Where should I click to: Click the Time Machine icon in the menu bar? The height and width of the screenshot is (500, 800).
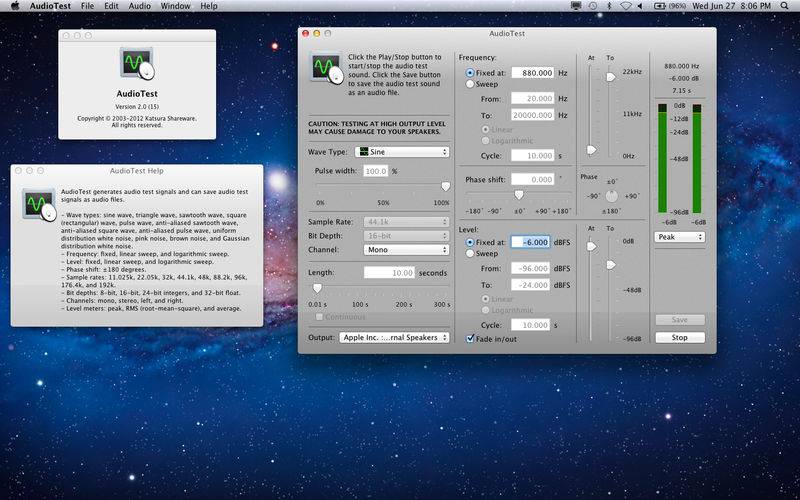click(x=593, y=6)
